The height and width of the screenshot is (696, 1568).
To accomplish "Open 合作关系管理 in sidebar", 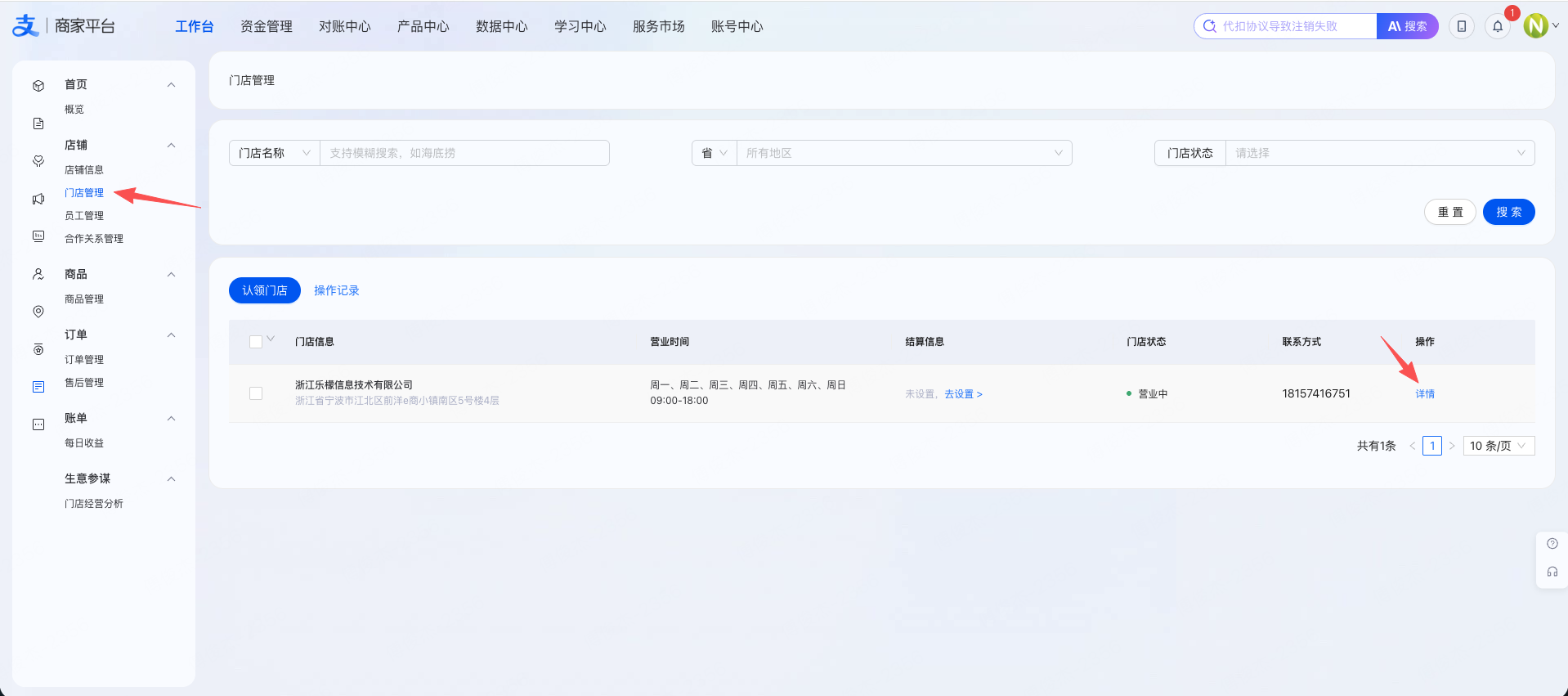I will [94, 239].
